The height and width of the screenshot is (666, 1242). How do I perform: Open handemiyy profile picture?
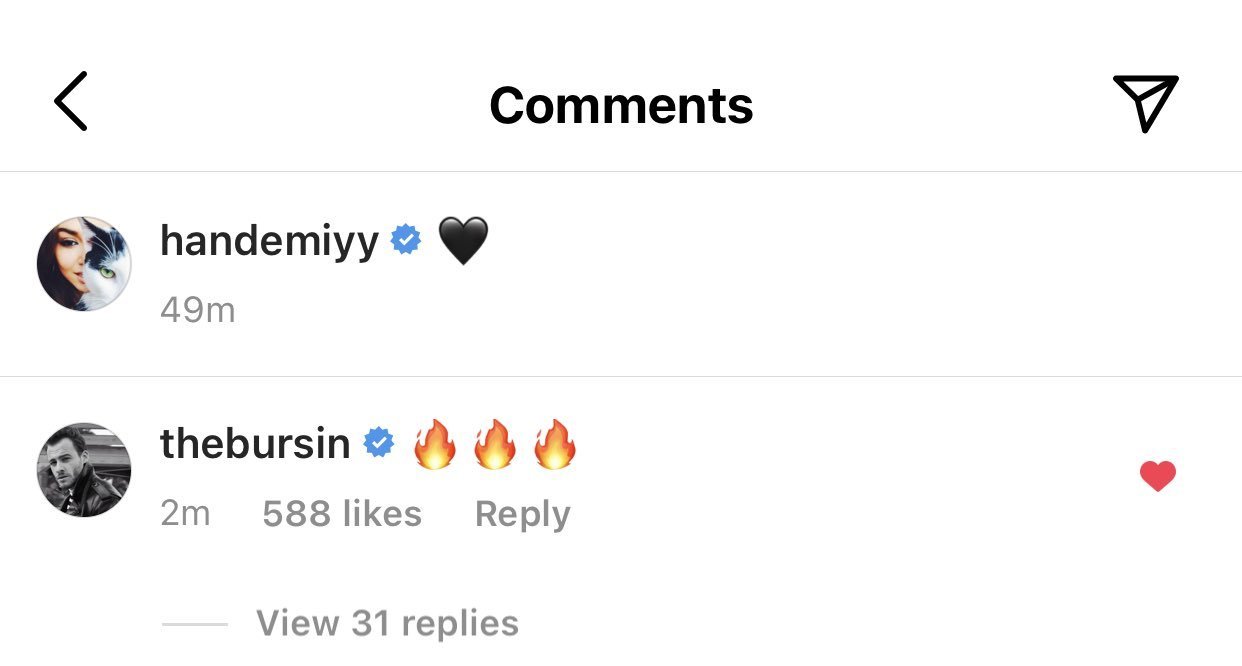click(x=84, y=263)
